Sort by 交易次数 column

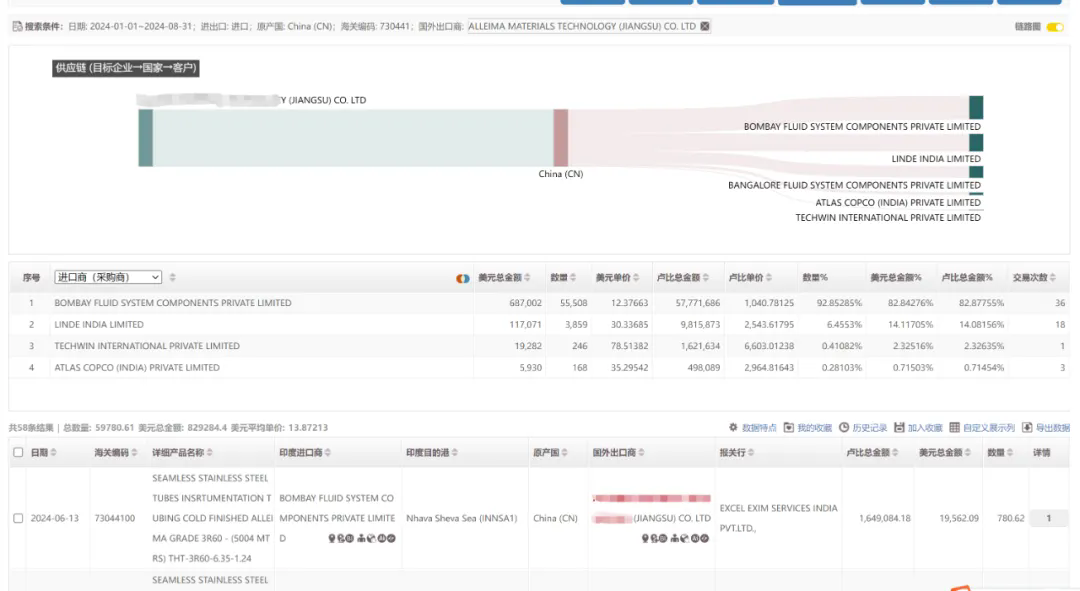coord(1035,278)
